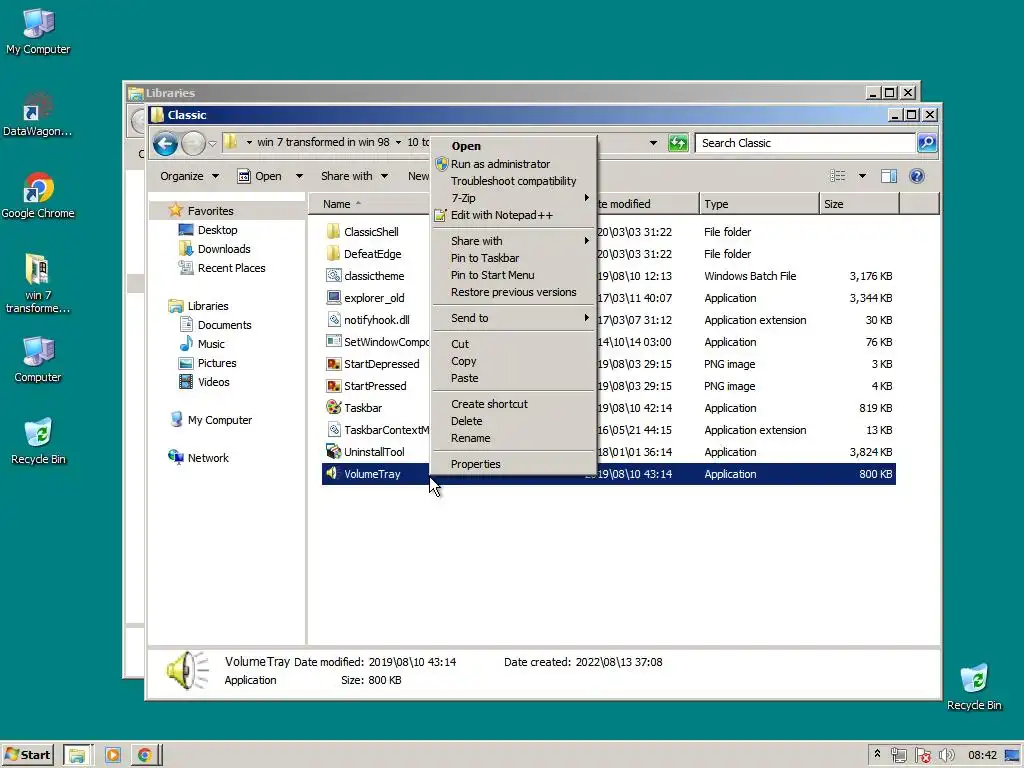The width and height of the screenshot is (1024, 768).
Task: Open Recent Places in navigation pane
Action: 231,268
